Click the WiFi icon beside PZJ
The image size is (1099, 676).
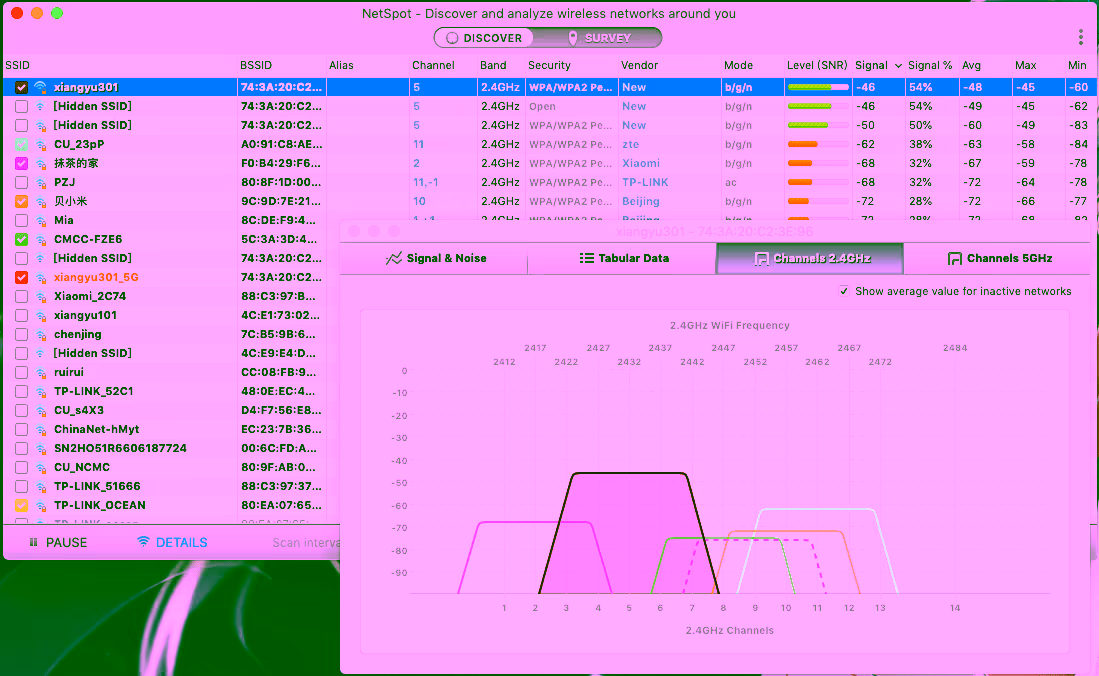pyautogui.click(x=41, y=182)
